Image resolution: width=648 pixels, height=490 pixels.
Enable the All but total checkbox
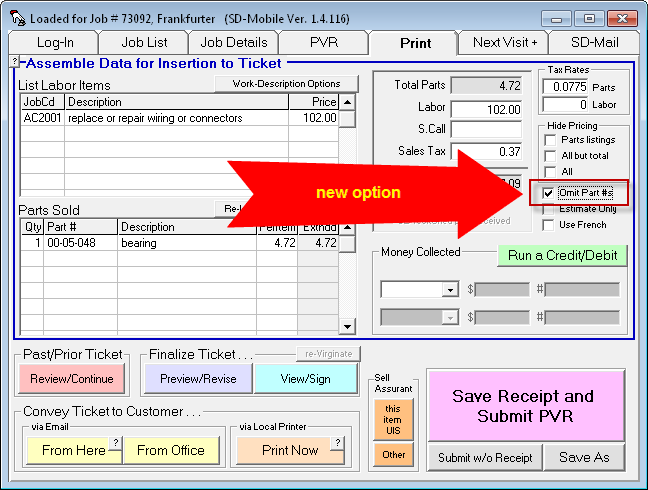click(549, 156)
